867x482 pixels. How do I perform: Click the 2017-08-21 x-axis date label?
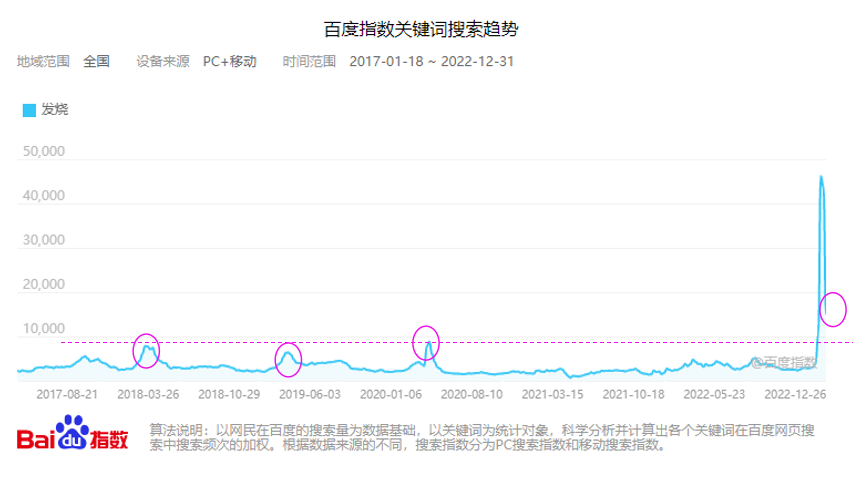click(68, 394)
